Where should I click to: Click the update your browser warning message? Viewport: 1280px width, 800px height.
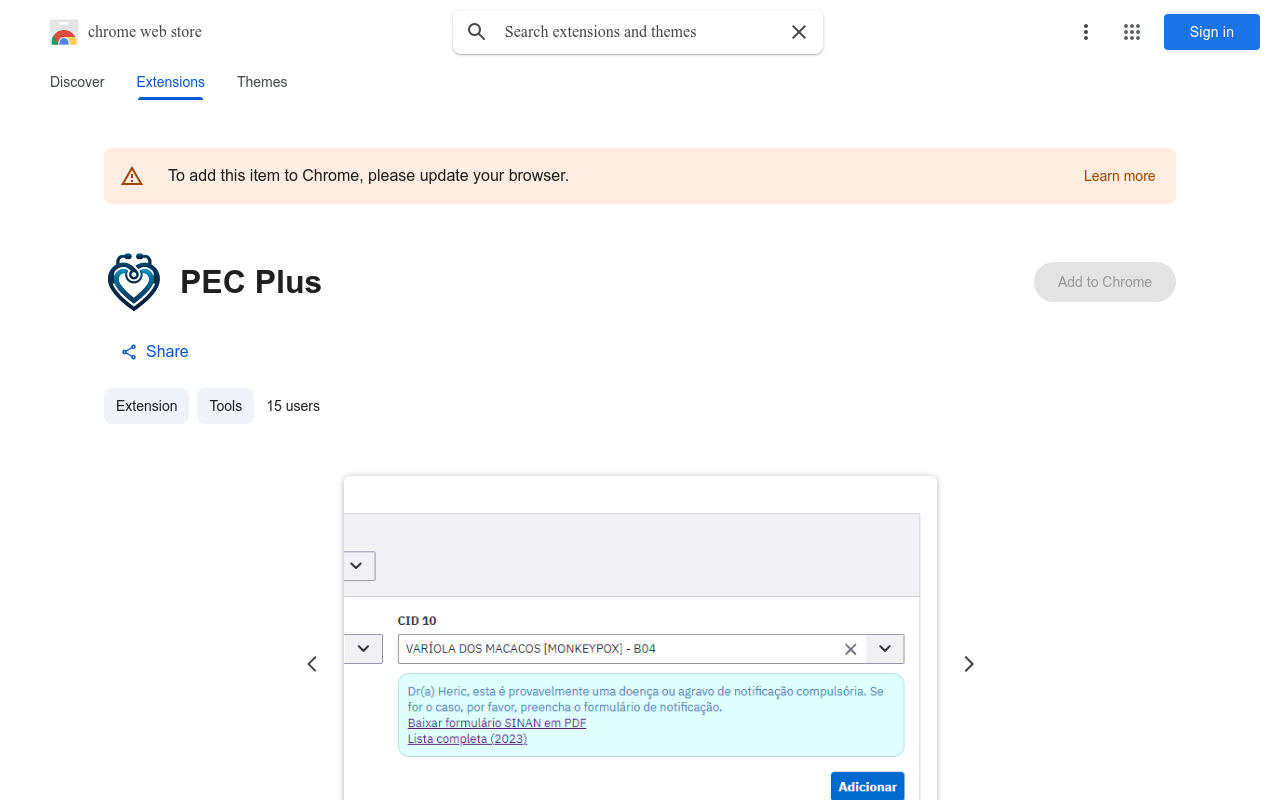click(x=368, y=176)
